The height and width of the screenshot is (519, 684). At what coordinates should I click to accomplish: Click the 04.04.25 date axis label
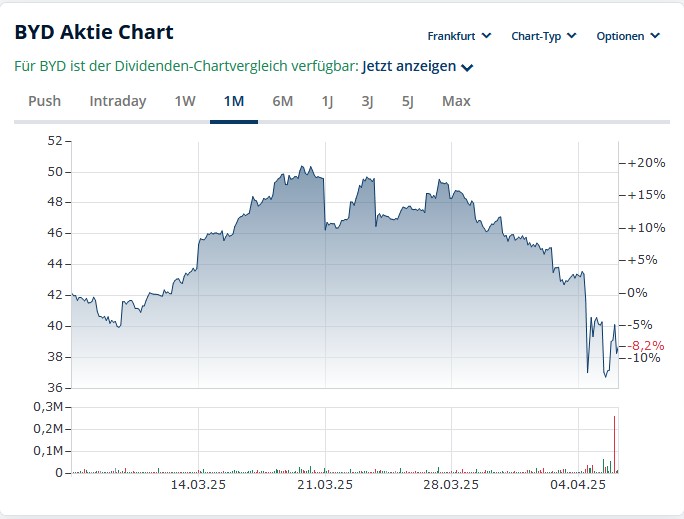coord(579,485)
